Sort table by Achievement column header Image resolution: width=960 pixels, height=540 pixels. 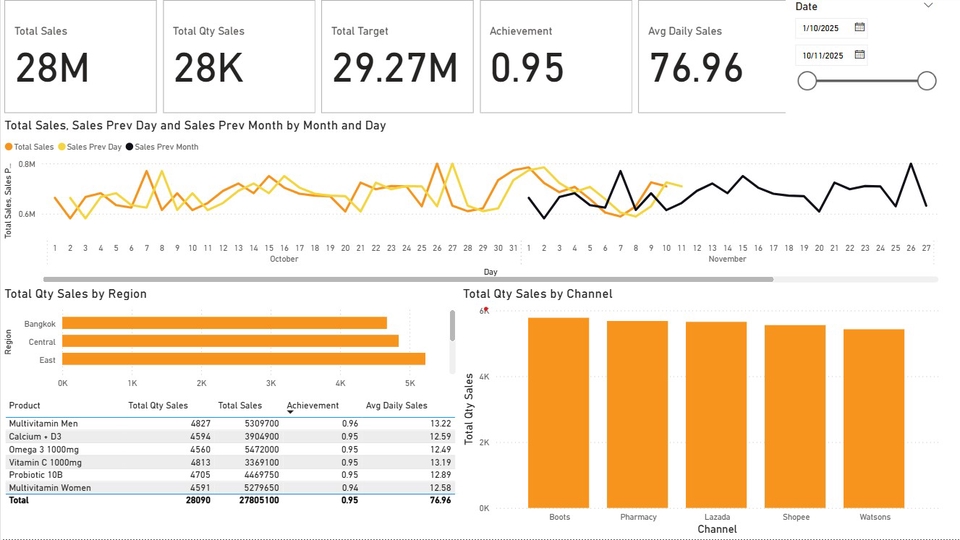click(312, 406)
